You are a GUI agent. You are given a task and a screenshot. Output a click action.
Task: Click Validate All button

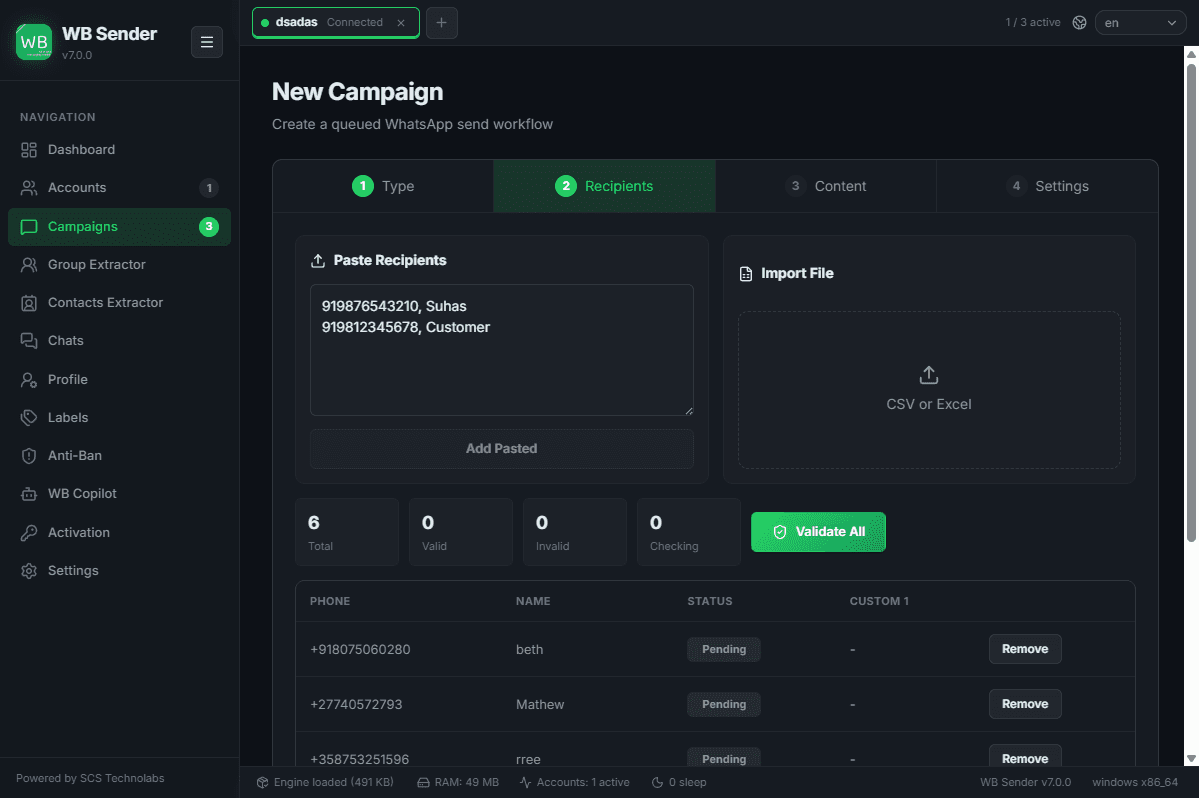818,532
